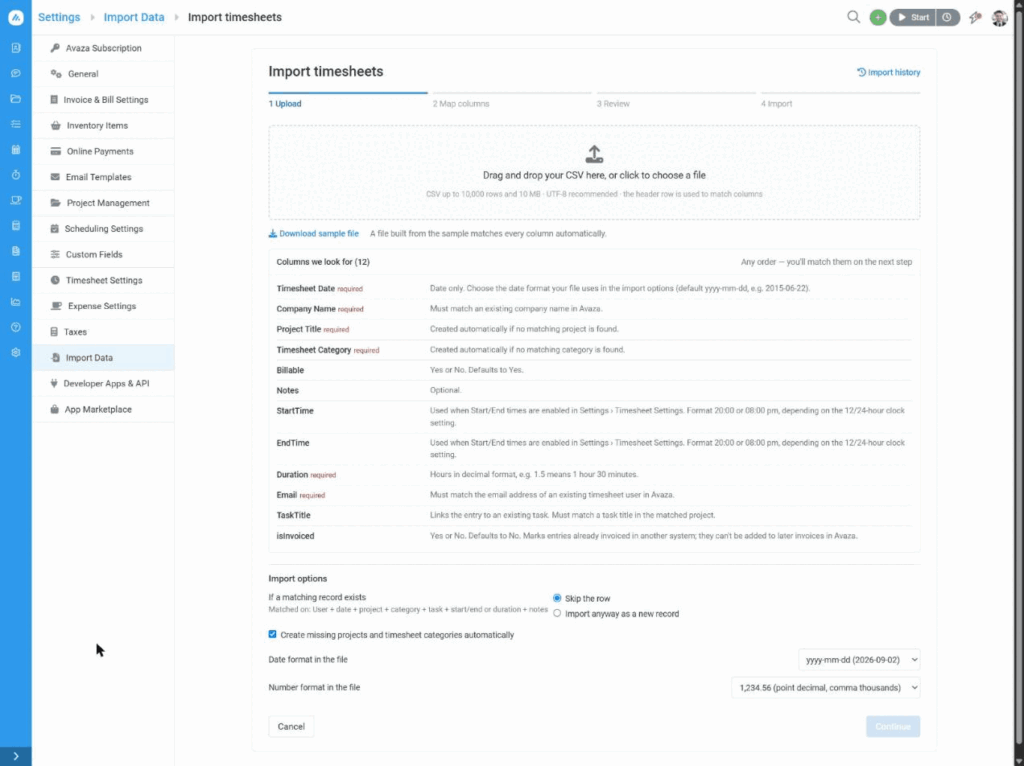Image resolution: width=1024 pixels, height=766 pixels.
Task: Open the clock icon beside Start timer
Action: [x=947, y=18]
